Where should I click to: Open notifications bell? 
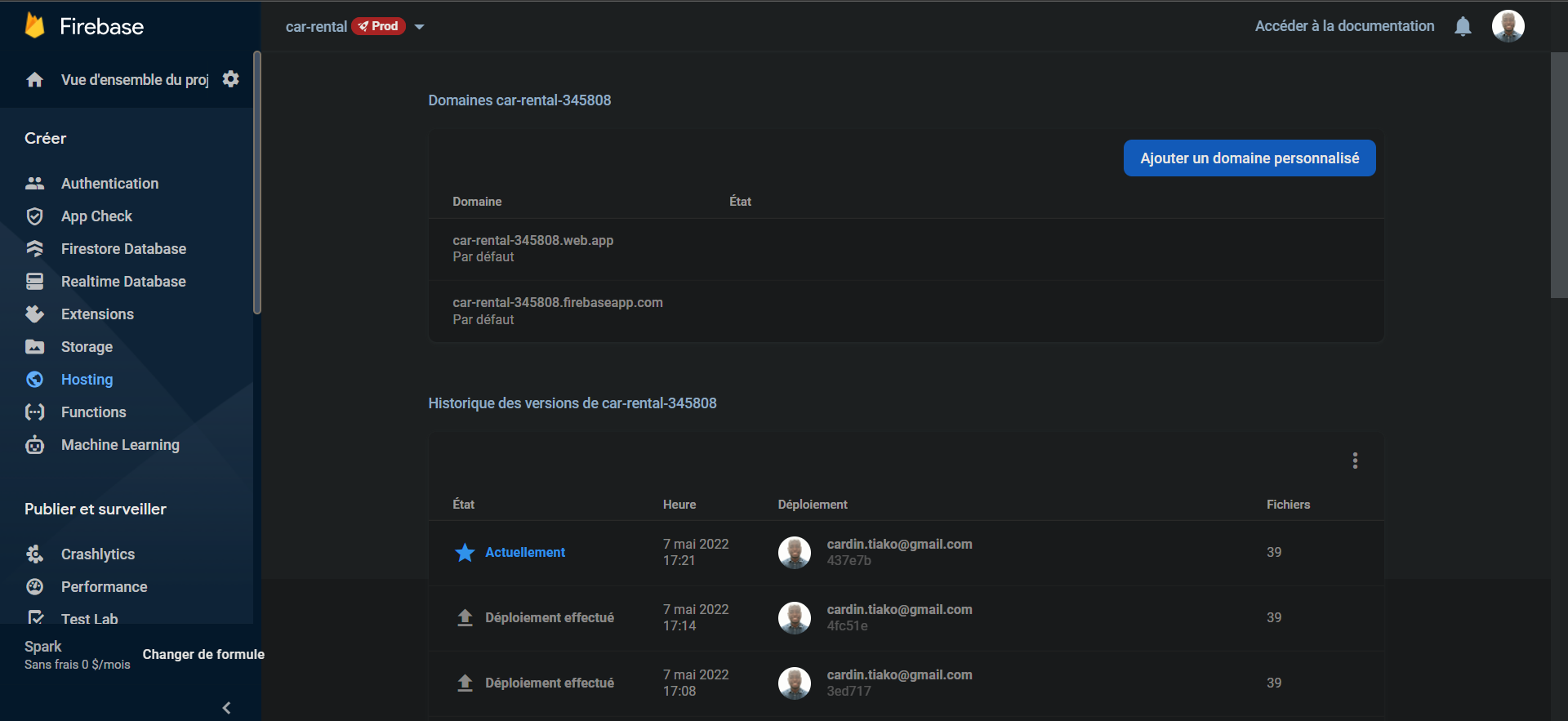click(1463, 26)
